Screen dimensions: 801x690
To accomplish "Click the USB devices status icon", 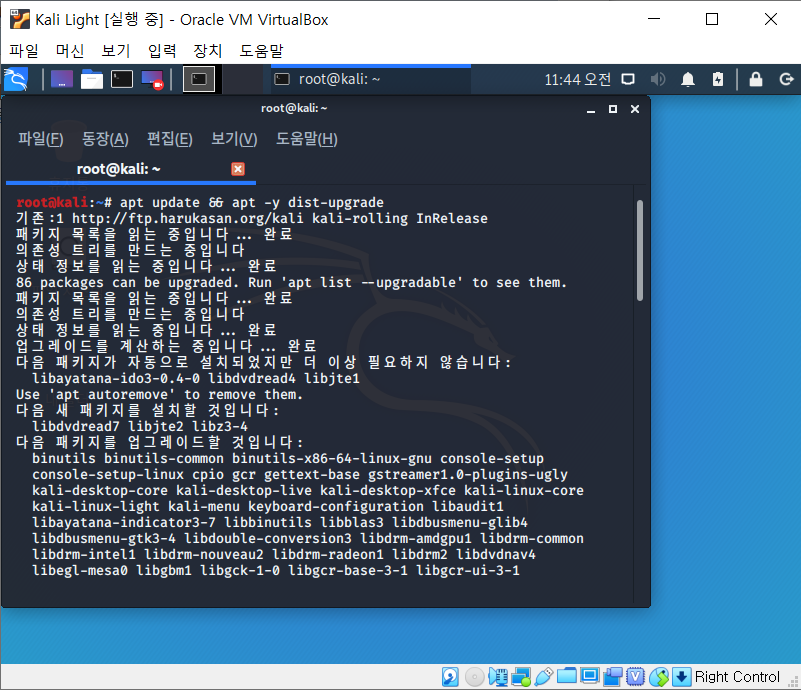I will (544, 677).
